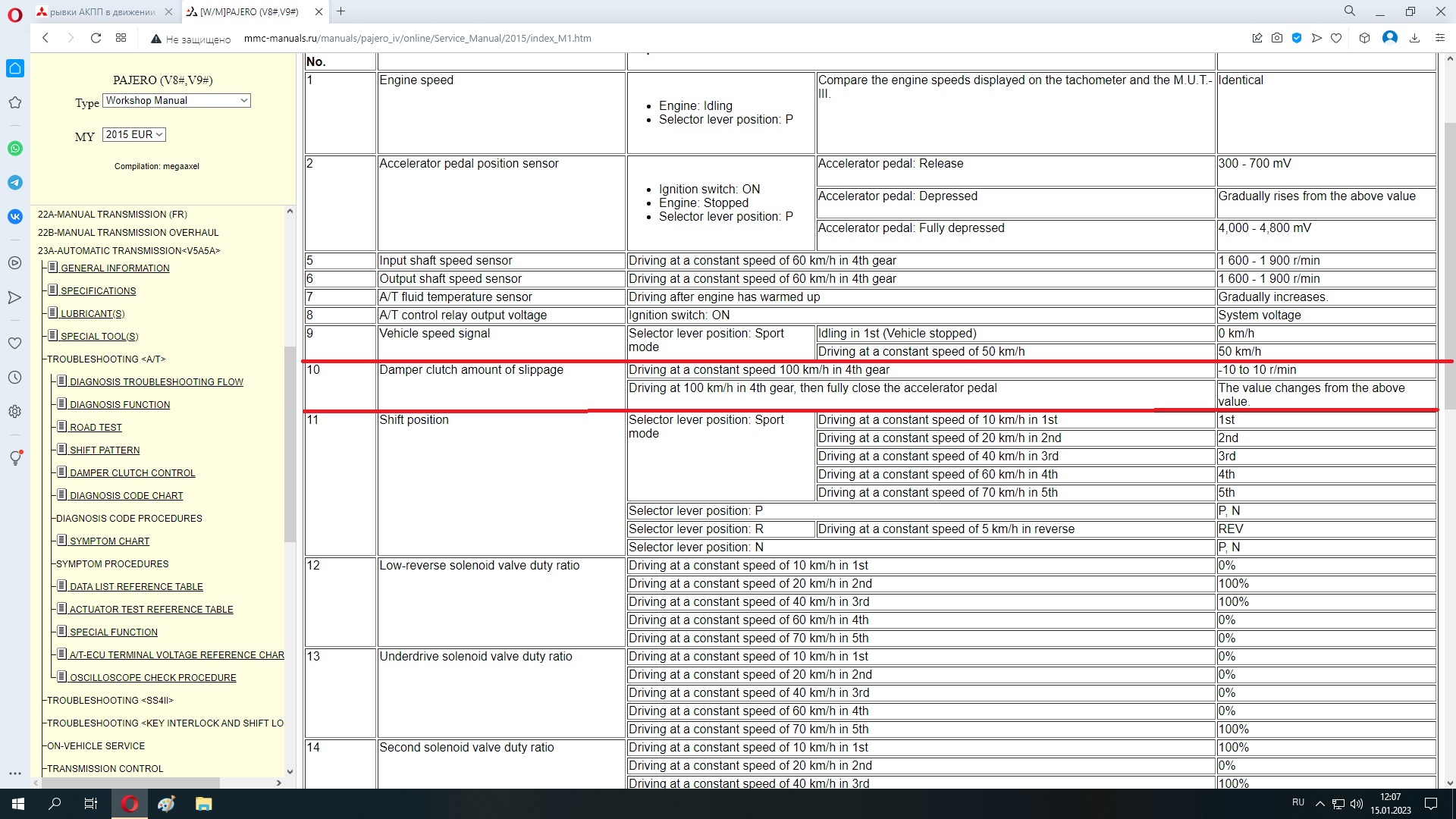Open File Explorer from taskbar
This screenshot has width=1456, height=819.
click(203, 804)
